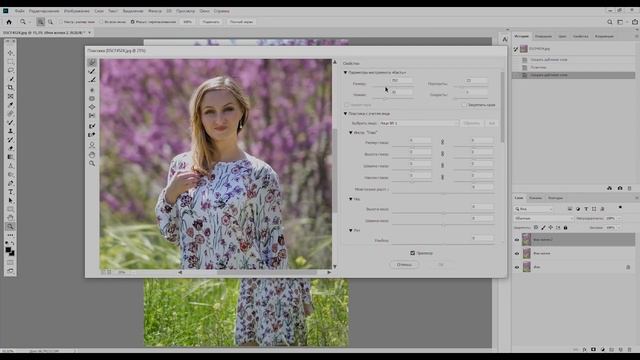The image size is (640, 360).
Task: Collapse the Mouth section
Action: coord(351,230)
